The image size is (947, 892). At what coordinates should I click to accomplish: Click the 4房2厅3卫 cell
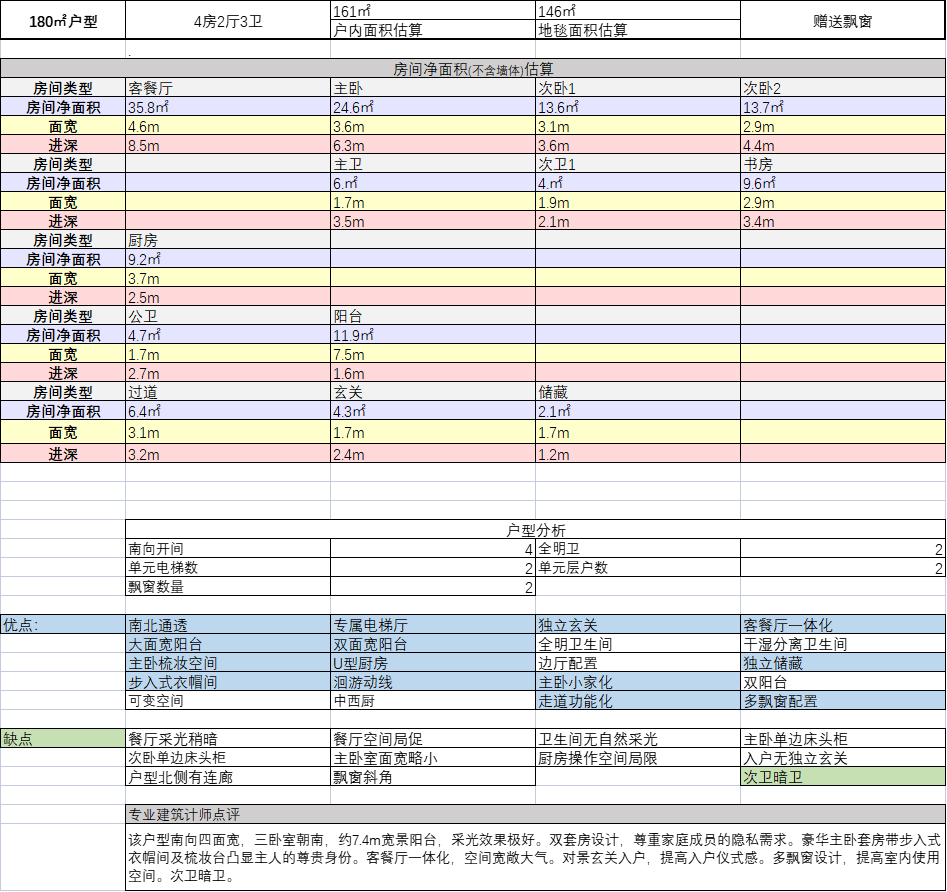[x=228, y=21]
